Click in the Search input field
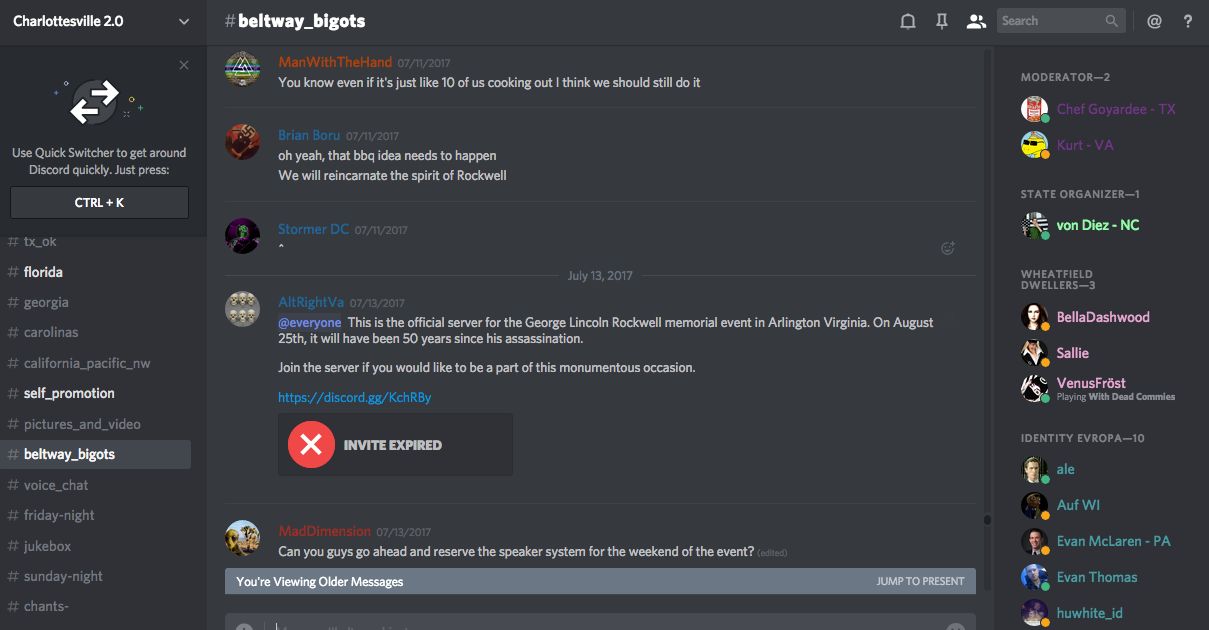 click(1048, 21)
